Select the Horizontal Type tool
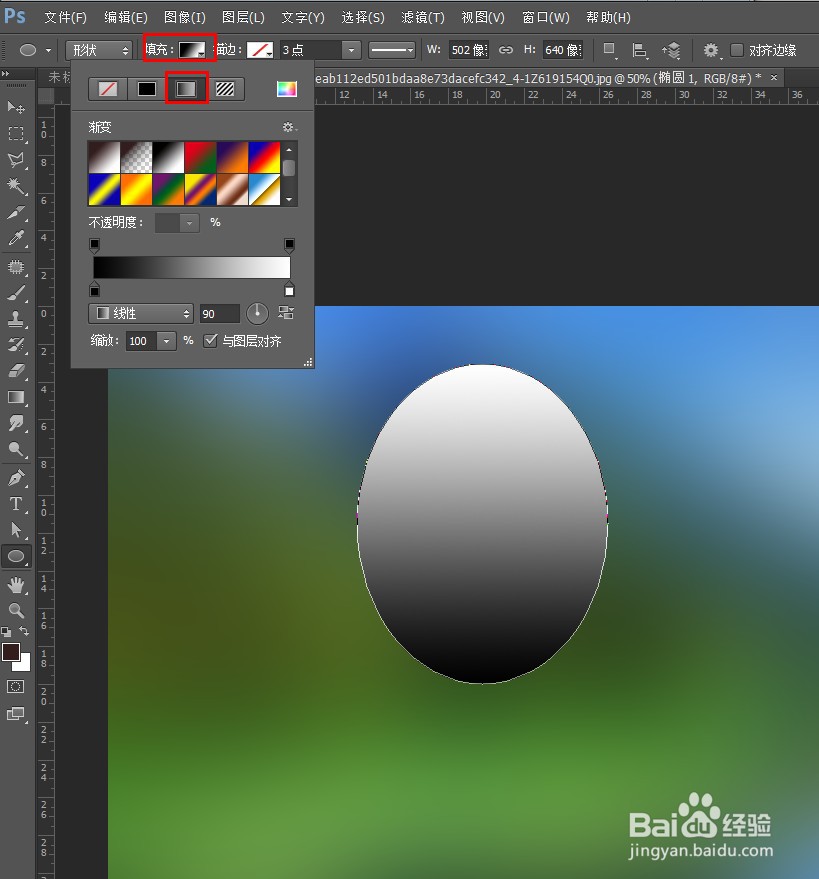Image resolution: width=819 pixels, height=879 pixels. pyautogui.click(x=16, y=504)
